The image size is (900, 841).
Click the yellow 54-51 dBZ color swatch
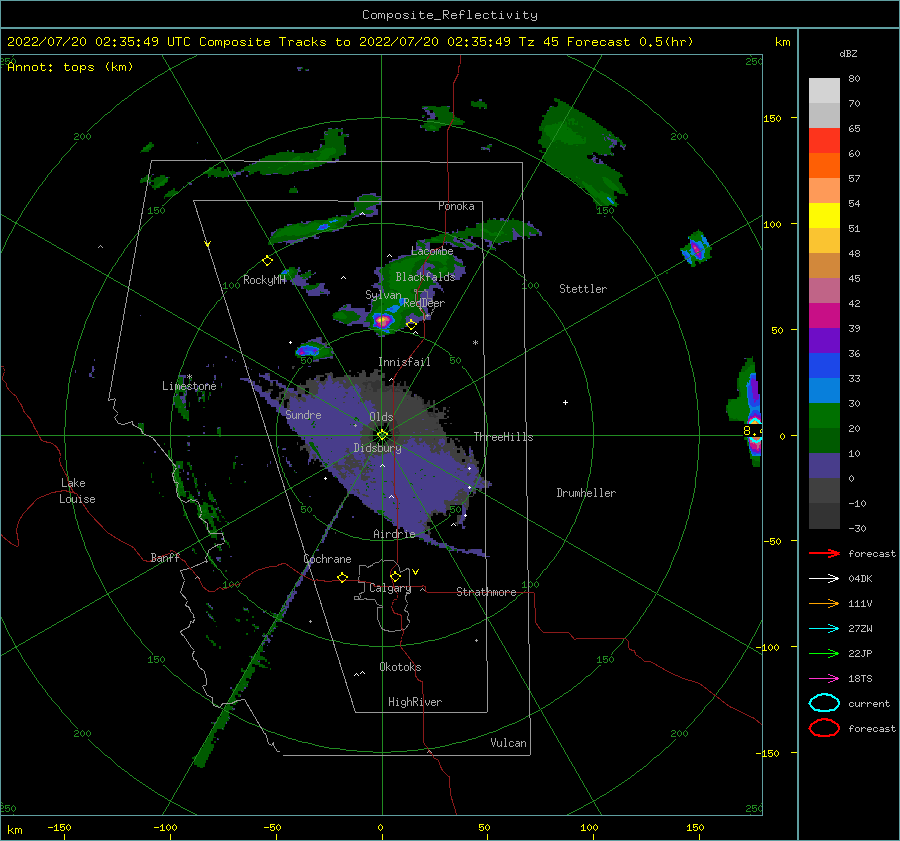point(824,215)
